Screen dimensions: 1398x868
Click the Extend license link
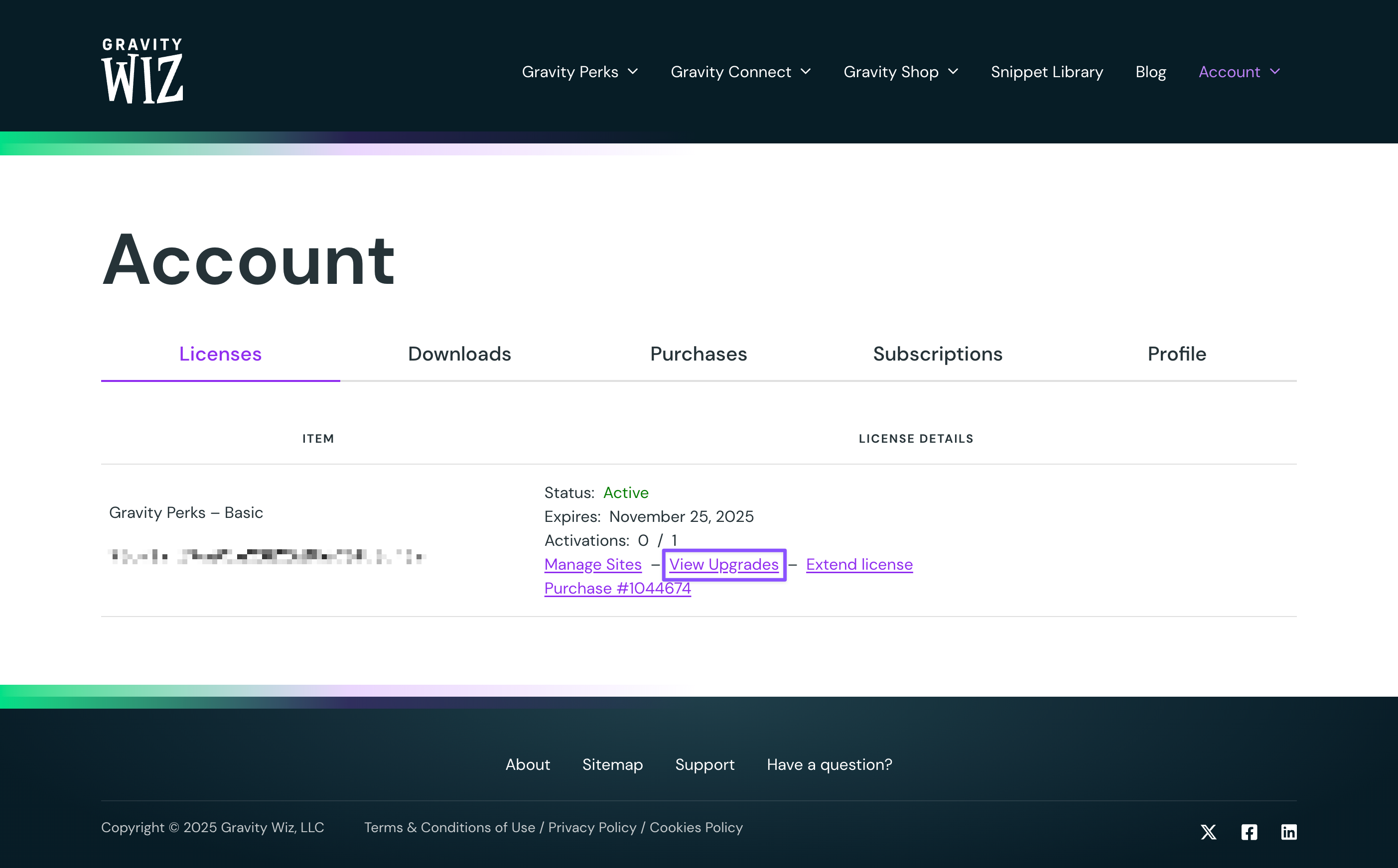click(x=859, y=564)
